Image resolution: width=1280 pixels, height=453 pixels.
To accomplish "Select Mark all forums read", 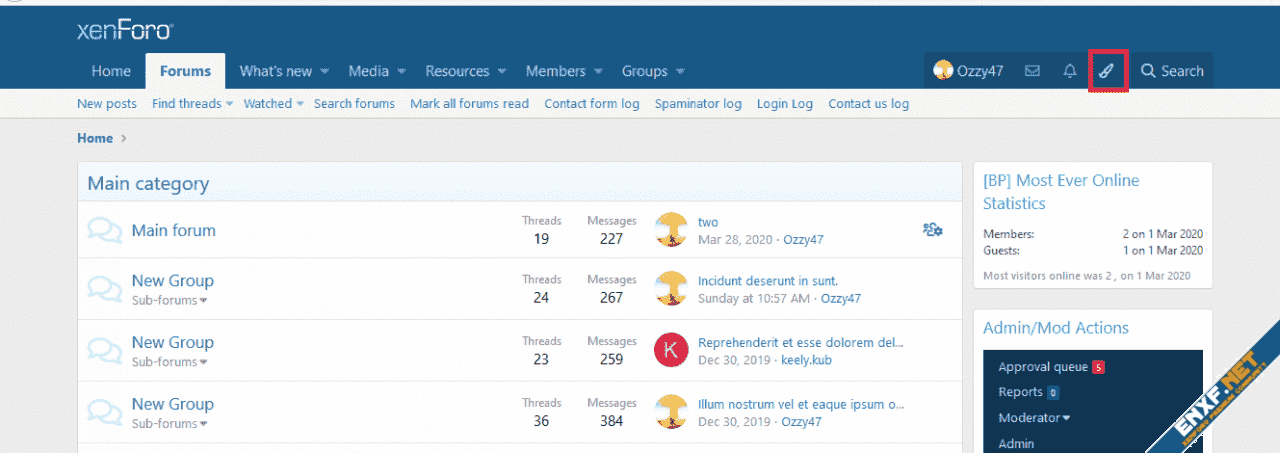I will pos(469,104).
